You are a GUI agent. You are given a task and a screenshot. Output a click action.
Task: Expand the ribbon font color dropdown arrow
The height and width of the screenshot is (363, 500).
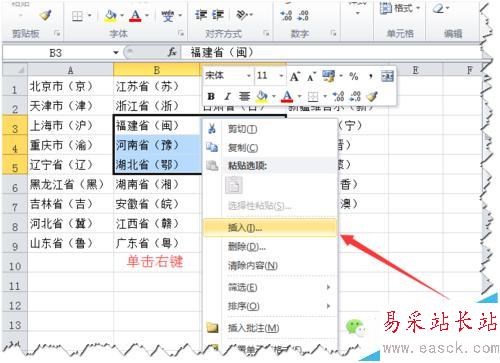pyautogui.click(x=147, y=16)
